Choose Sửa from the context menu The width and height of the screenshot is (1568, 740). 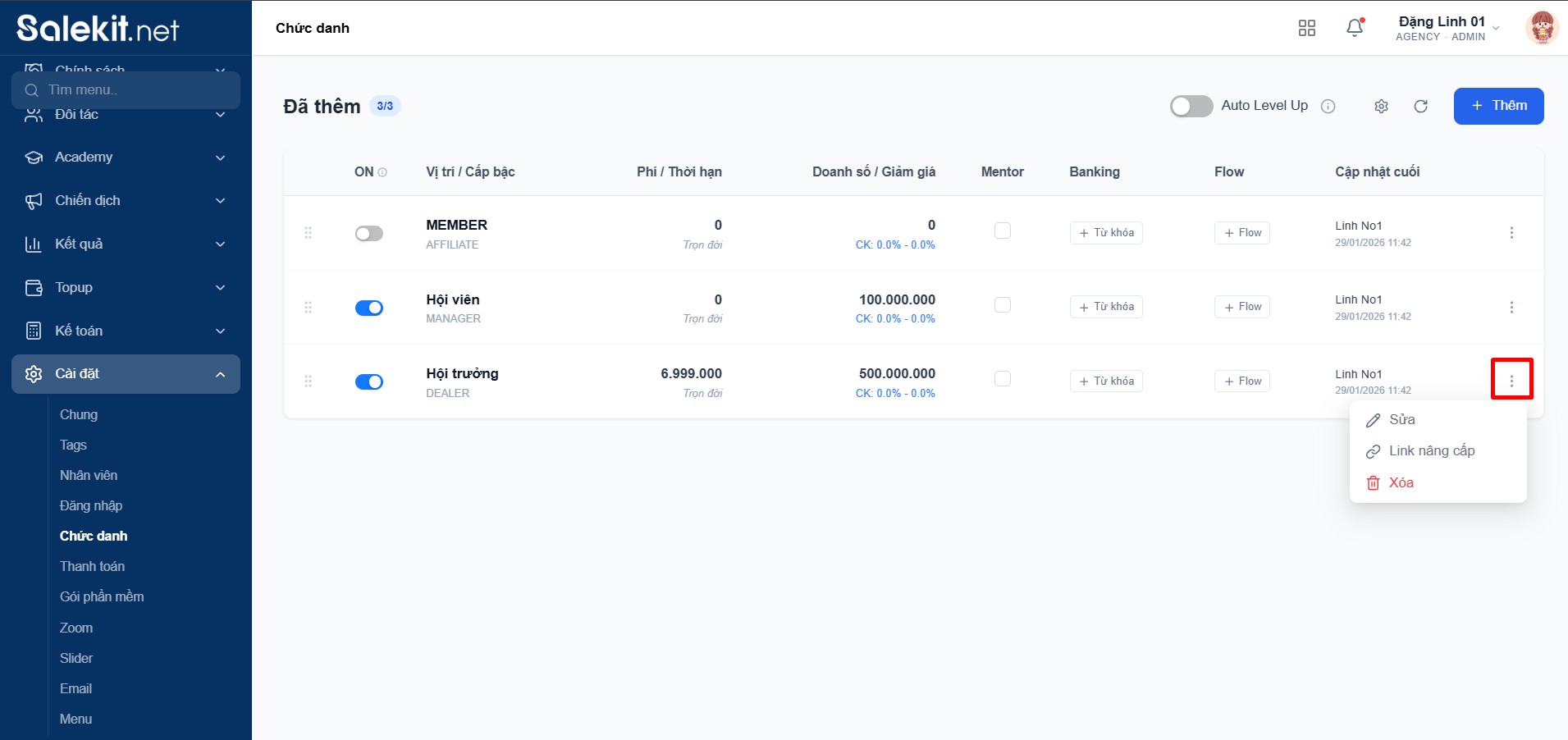click(x=1401, y=420)
